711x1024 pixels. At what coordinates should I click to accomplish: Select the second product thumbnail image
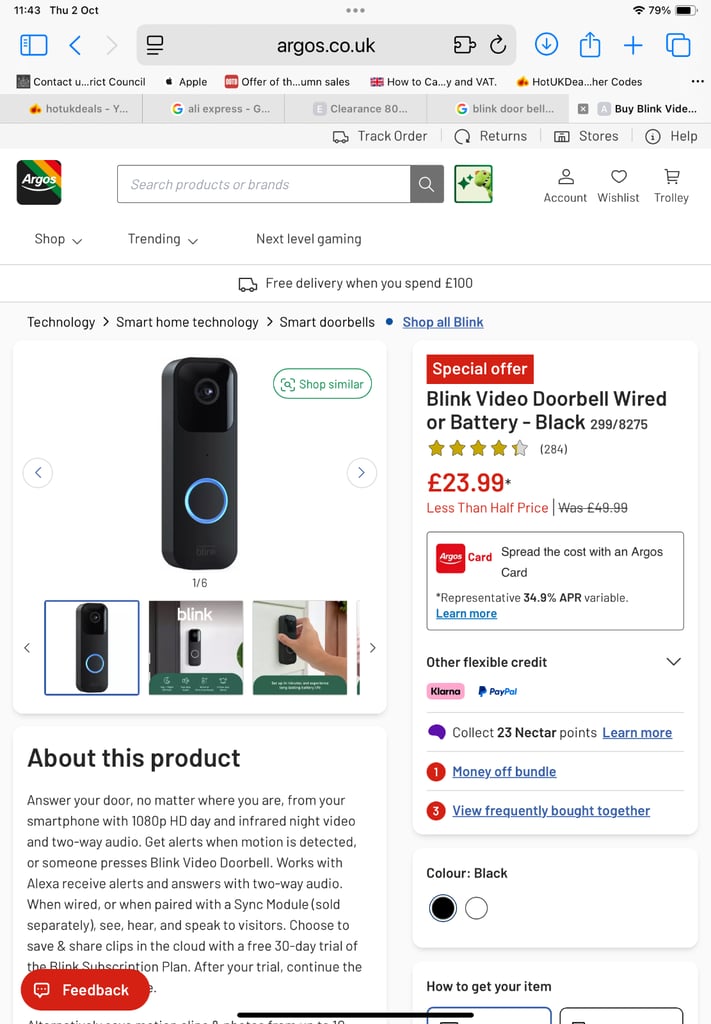(196, 647)
